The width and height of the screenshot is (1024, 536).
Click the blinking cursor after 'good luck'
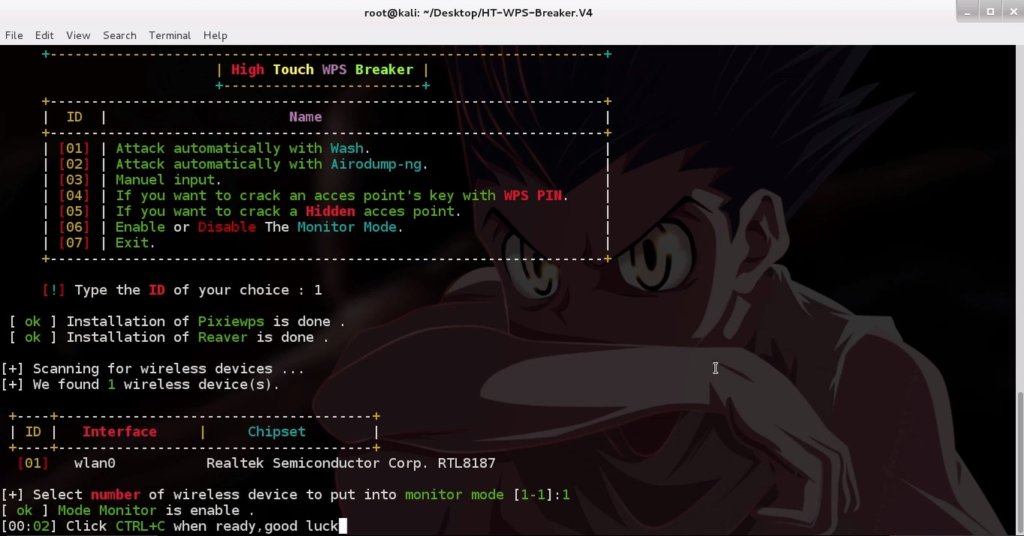(343, 526)
